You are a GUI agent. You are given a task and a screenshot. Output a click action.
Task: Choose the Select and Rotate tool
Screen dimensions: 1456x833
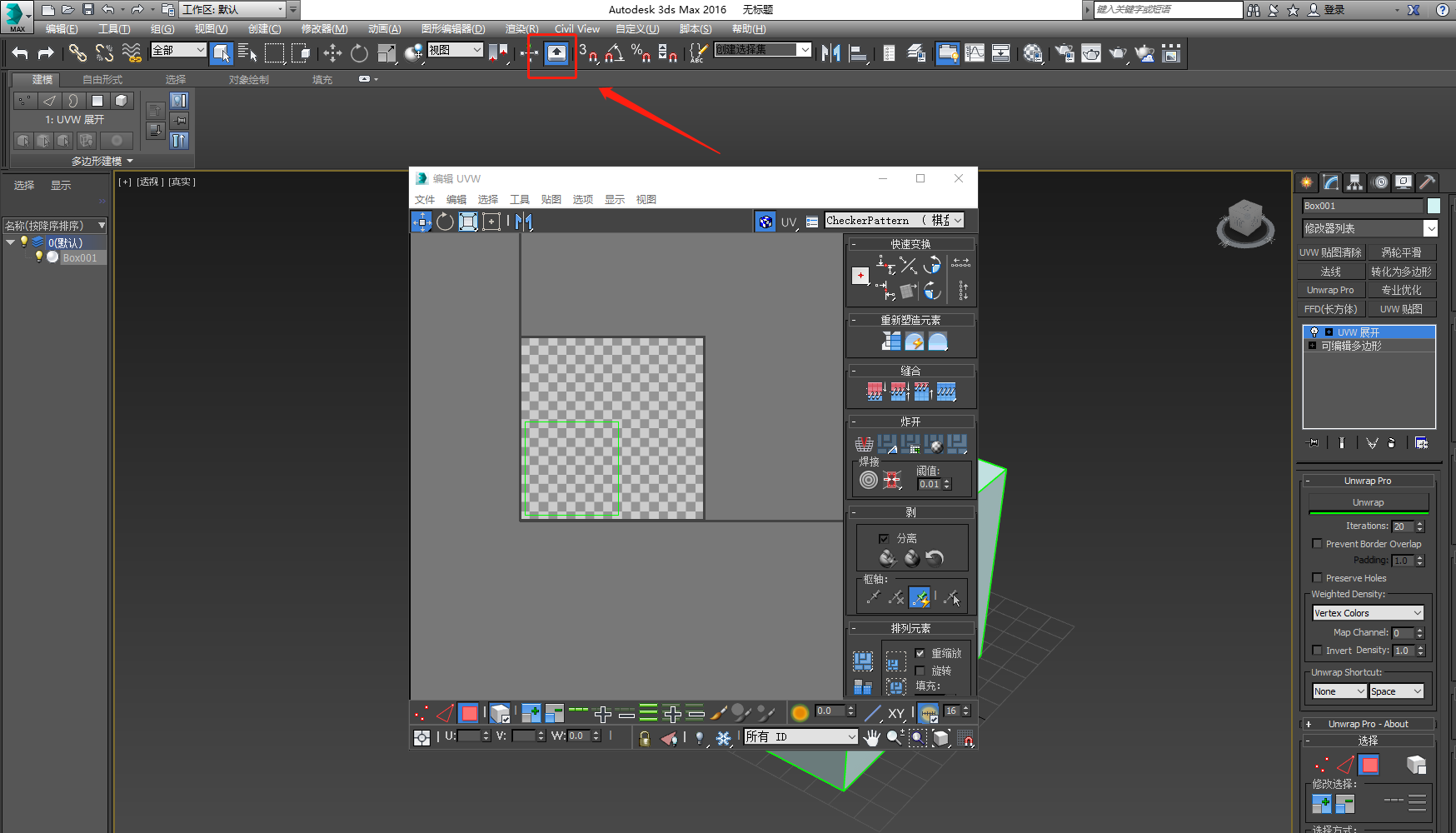[359, 53]
